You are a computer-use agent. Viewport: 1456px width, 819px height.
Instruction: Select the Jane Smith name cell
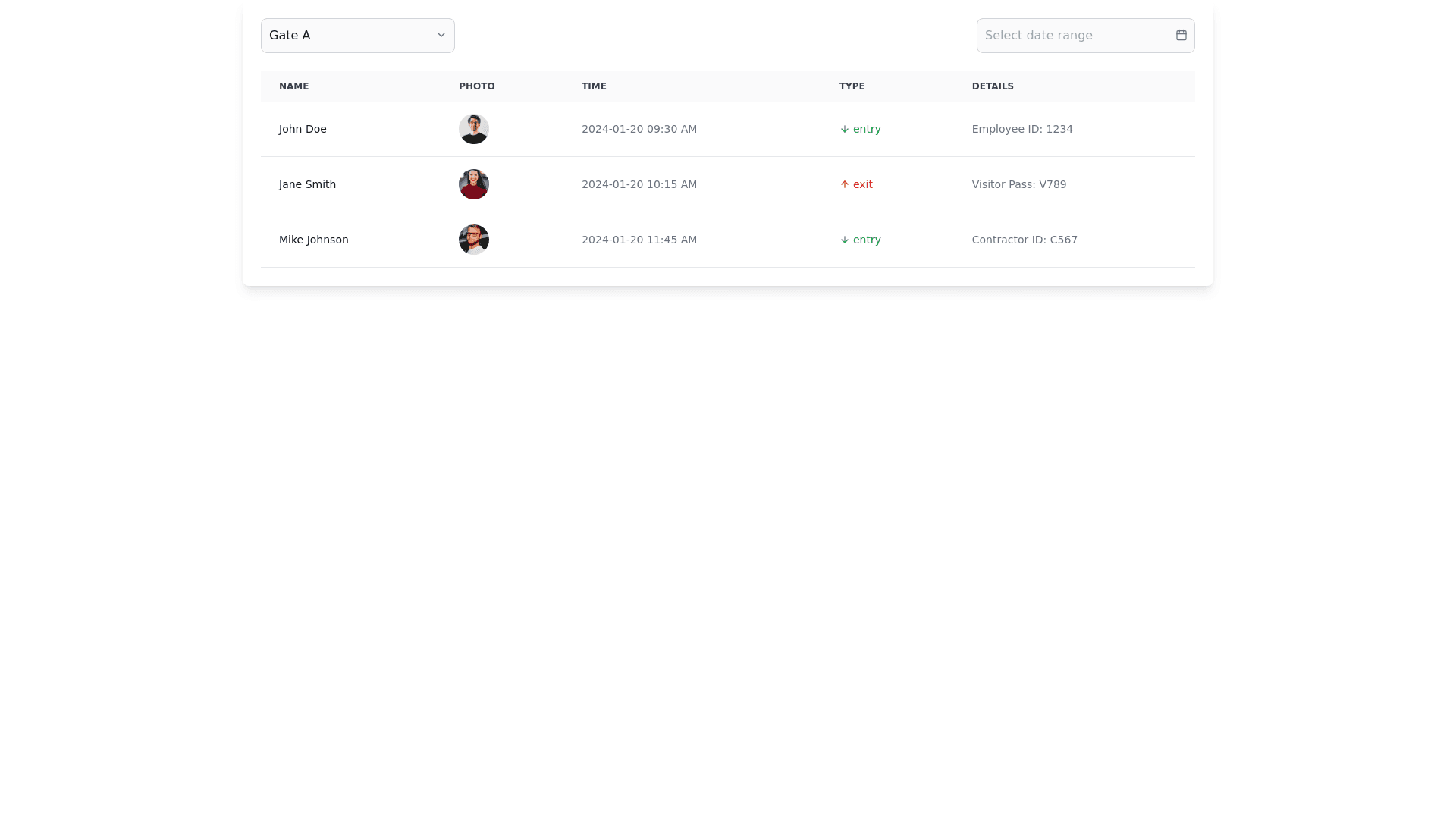307,184
